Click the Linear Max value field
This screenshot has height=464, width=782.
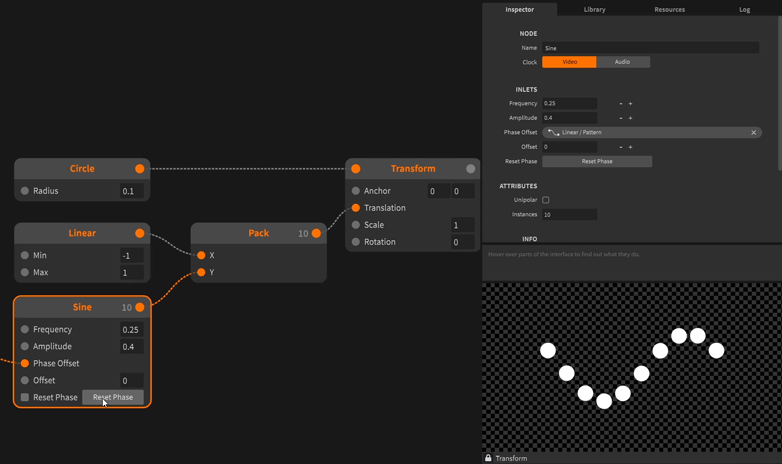click(x=132, y=272)
